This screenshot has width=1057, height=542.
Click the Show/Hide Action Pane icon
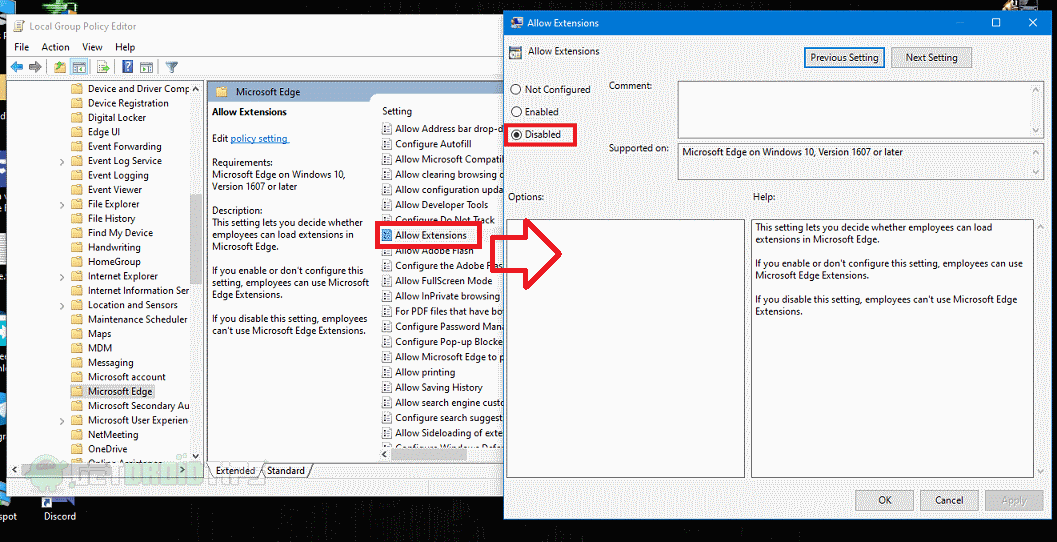[146, 67]
